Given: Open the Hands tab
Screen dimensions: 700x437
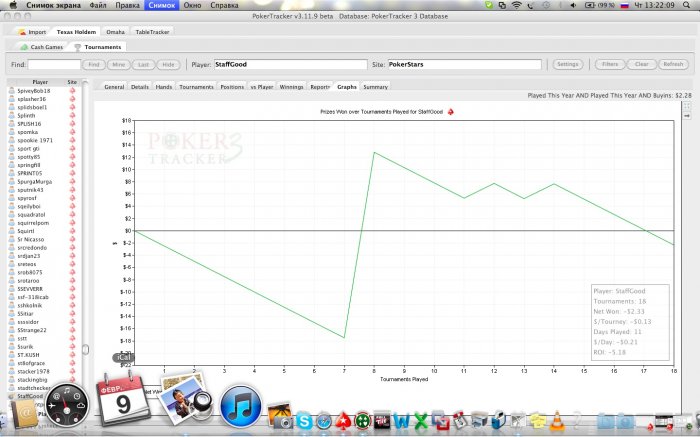Looking at the screenshot, I should coord(163,87).
